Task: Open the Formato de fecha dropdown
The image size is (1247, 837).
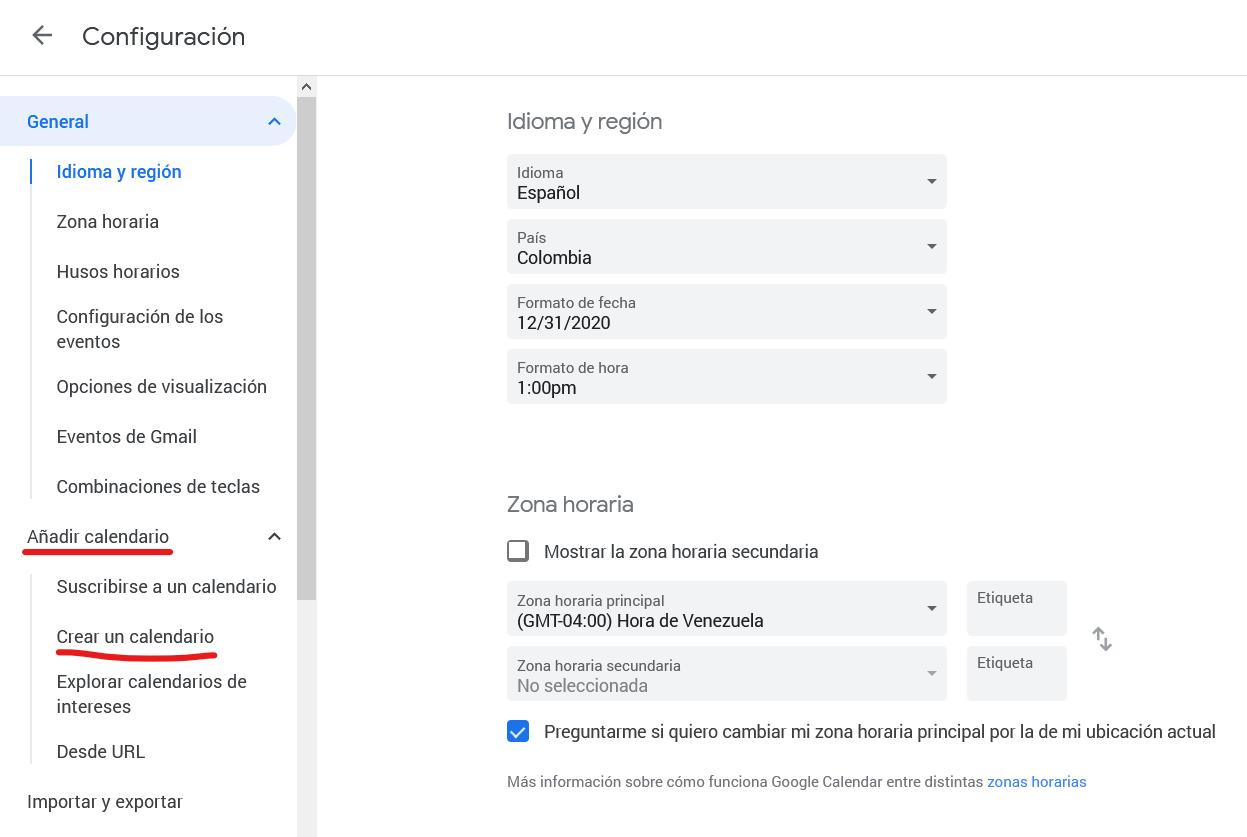Action: (x=726, y=312)
